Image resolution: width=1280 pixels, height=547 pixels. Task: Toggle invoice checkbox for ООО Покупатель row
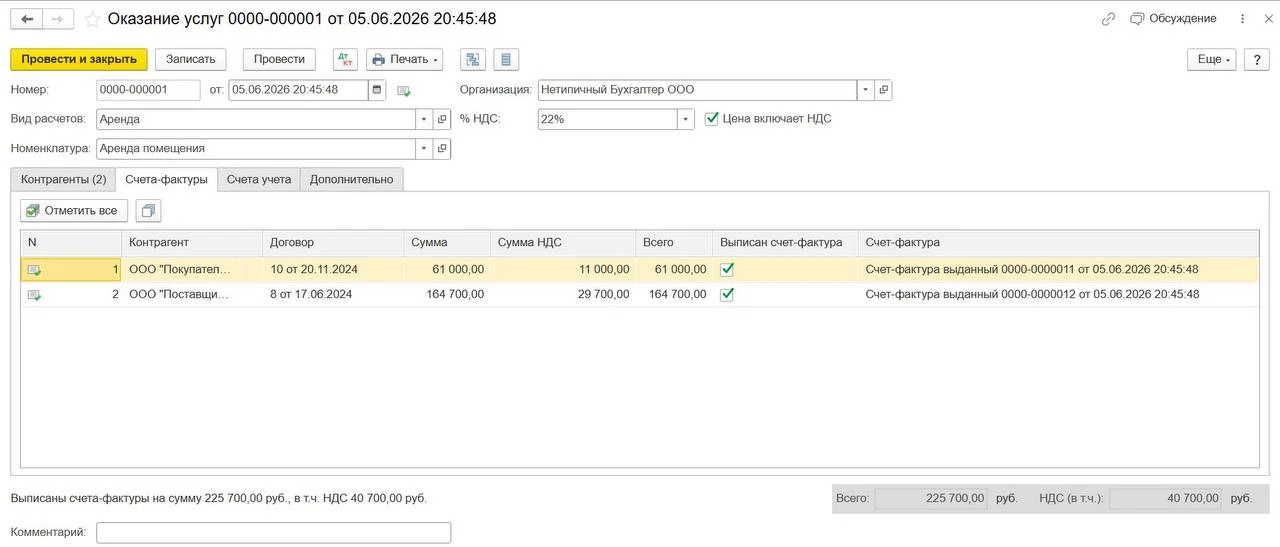[727, 269]
